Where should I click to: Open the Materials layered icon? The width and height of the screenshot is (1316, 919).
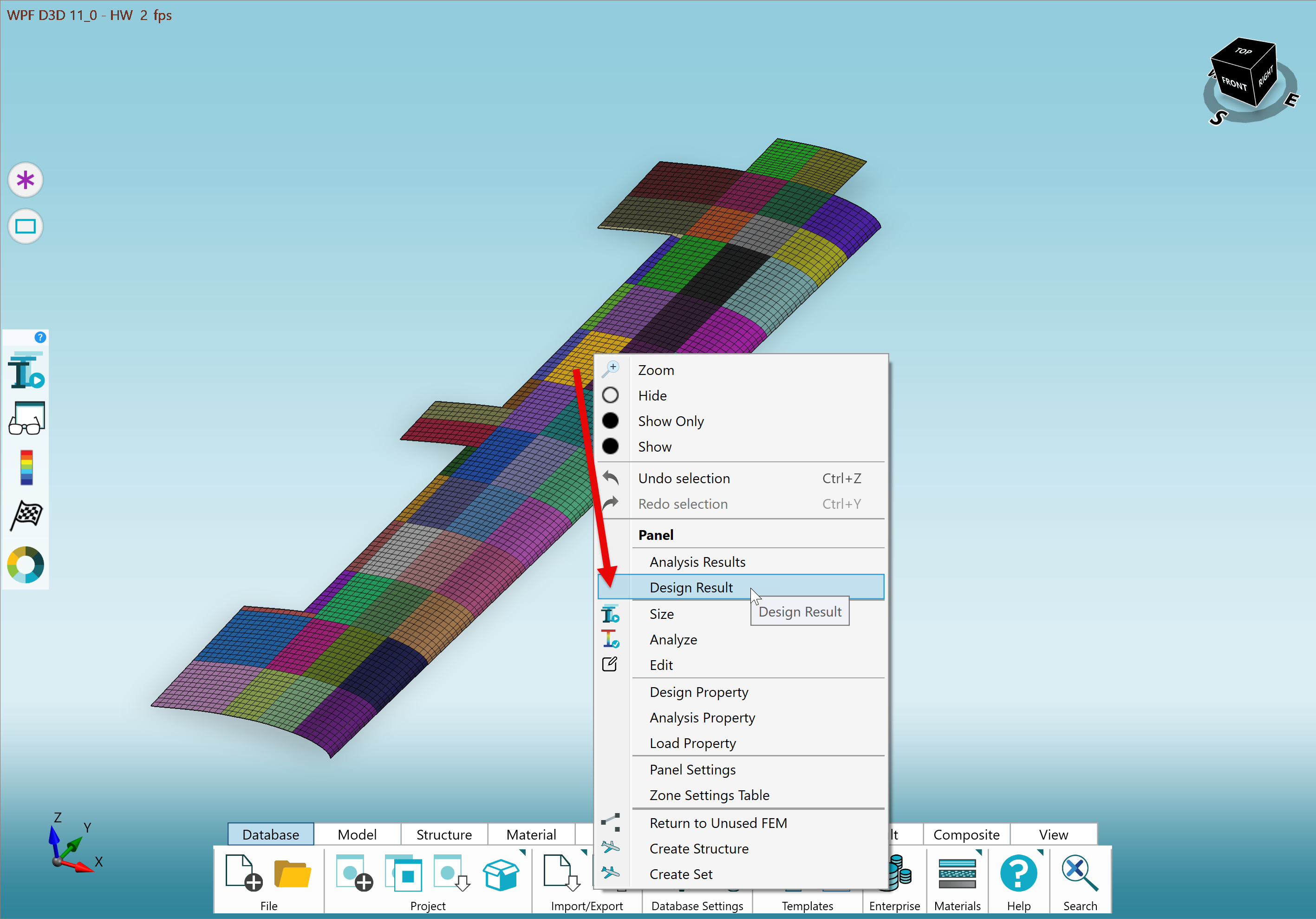coord(957,874)
